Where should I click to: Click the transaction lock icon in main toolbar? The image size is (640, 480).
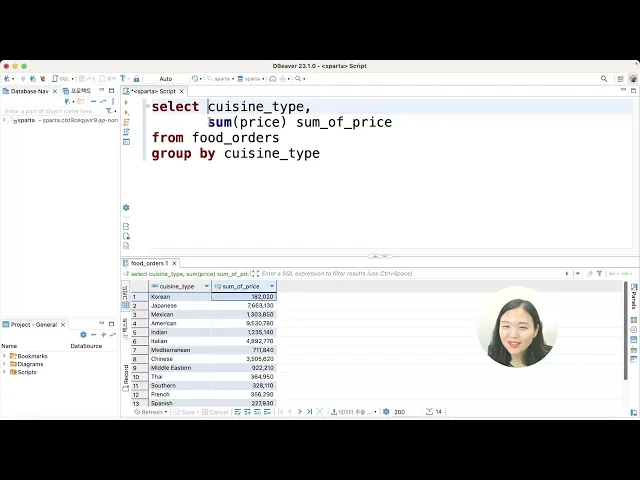(136, 79)
